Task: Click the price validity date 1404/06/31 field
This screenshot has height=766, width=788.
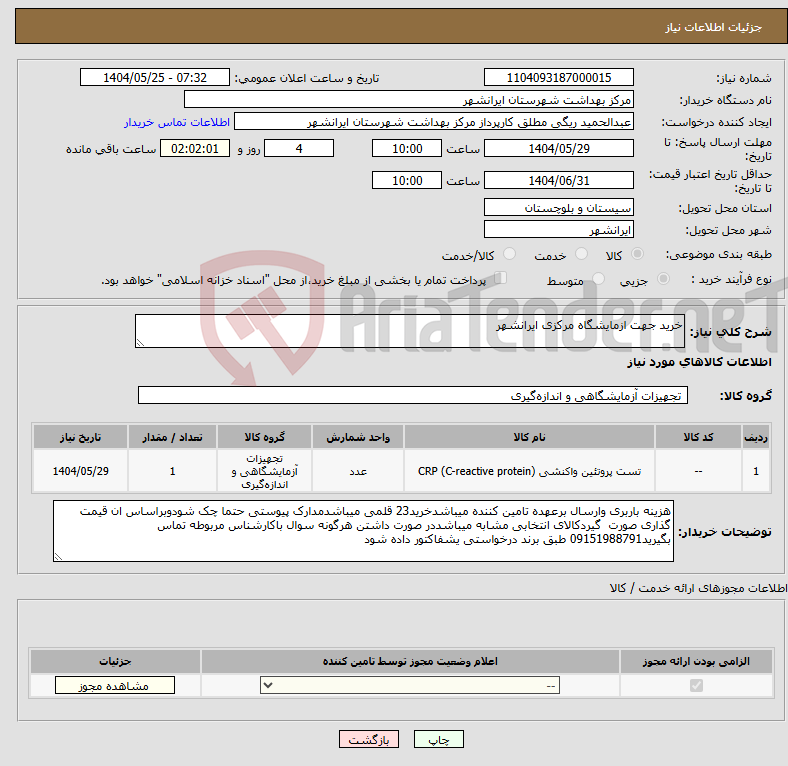Action: 558,180
